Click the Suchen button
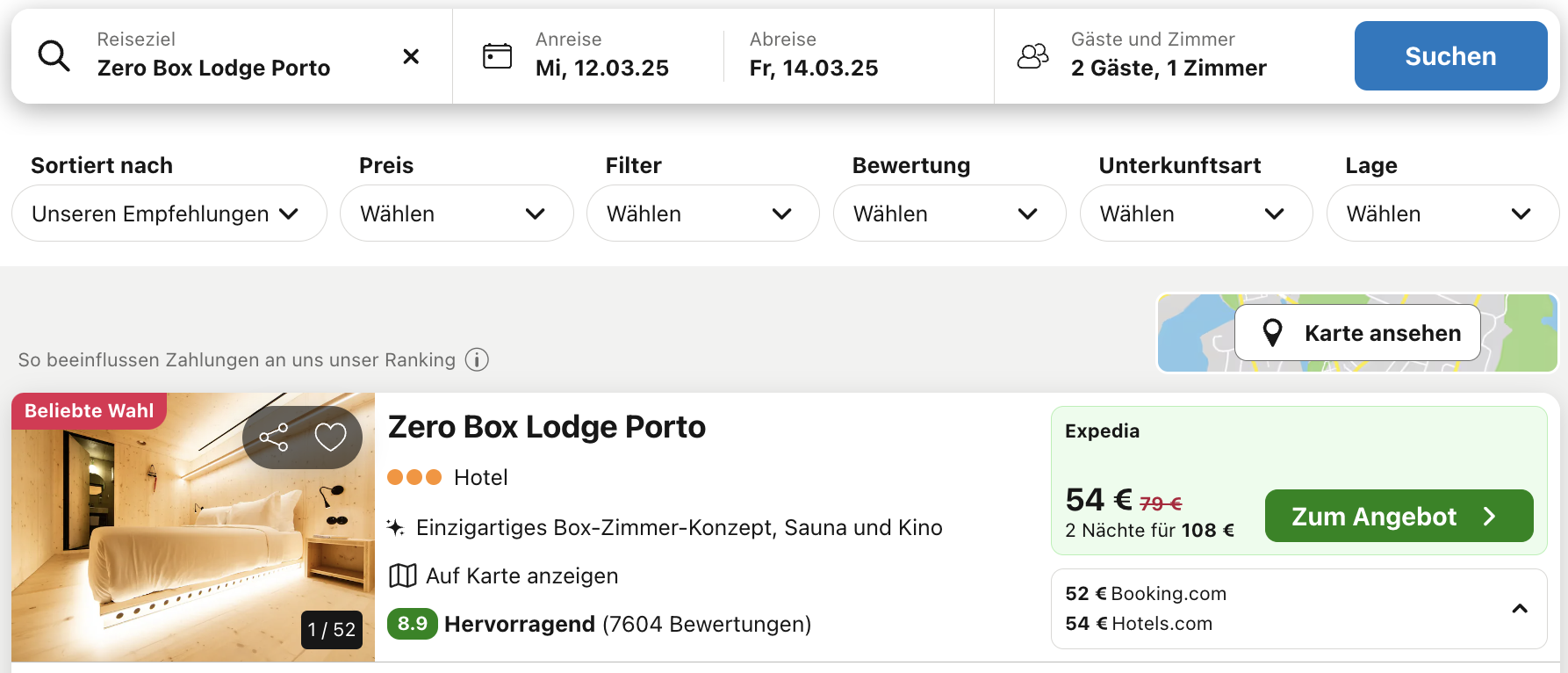Viewport: 1568px width, 673px height. (1451, 55)
